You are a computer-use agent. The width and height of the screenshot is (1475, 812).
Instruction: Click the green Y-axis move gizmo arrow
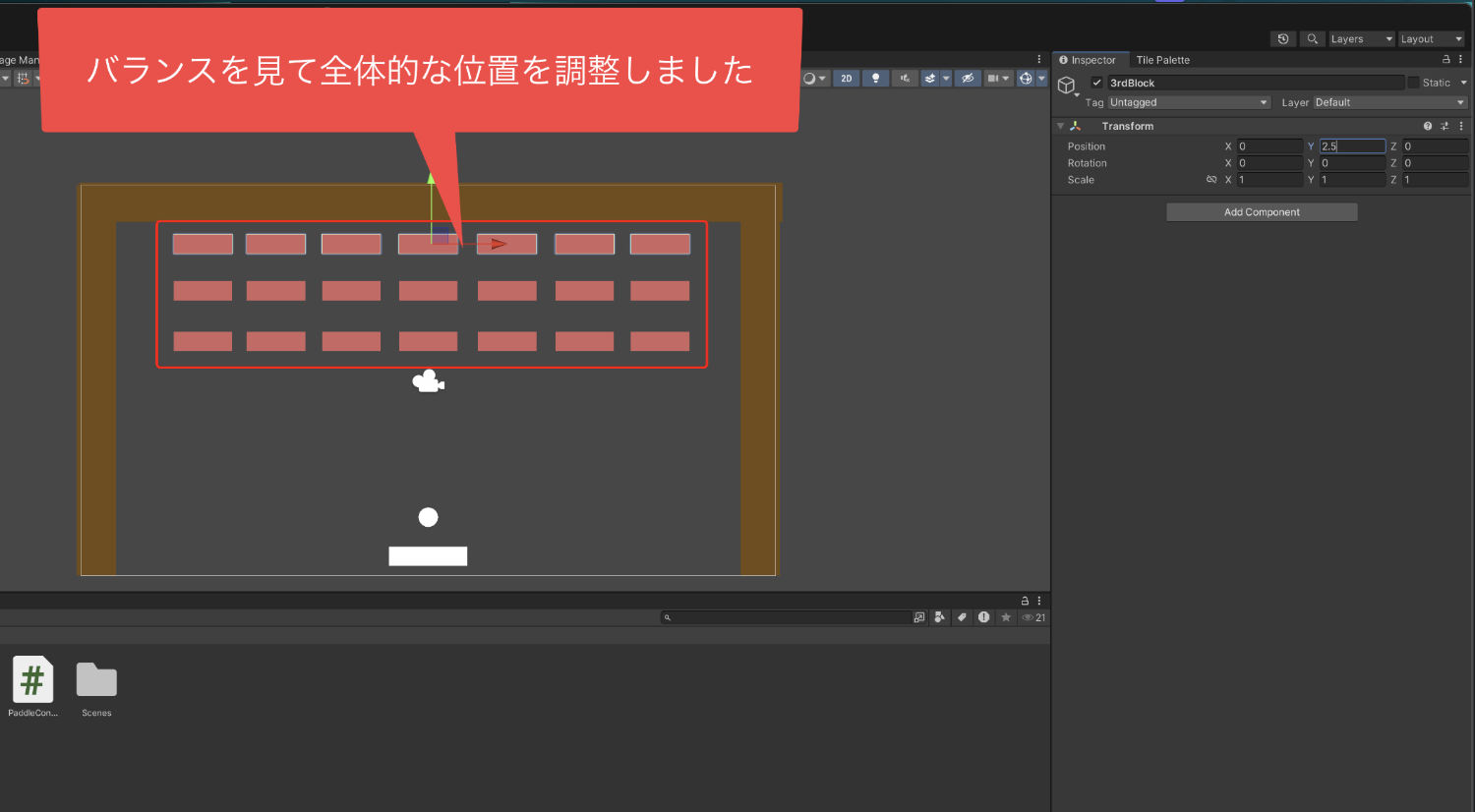[x=431, y=180]
